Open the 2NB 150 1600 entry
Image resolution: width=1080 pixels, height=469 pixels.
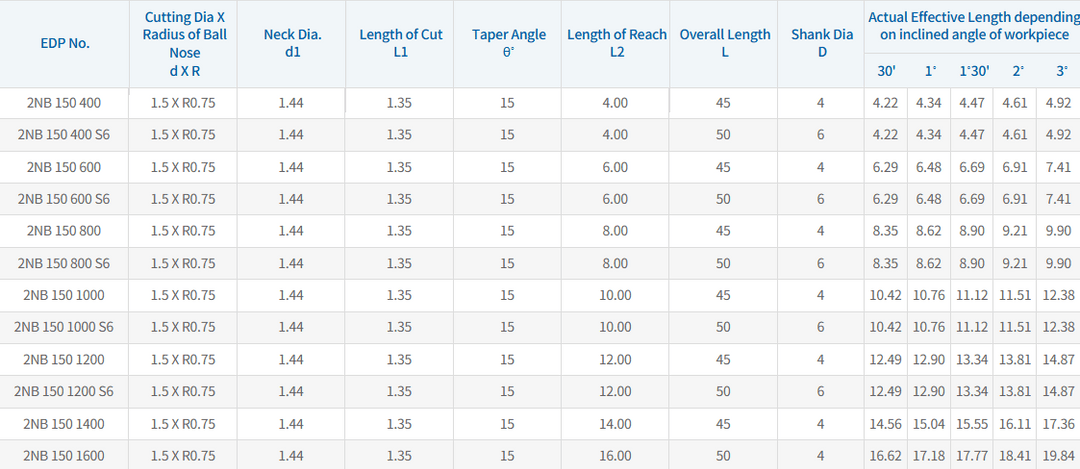tap(64, 455)
